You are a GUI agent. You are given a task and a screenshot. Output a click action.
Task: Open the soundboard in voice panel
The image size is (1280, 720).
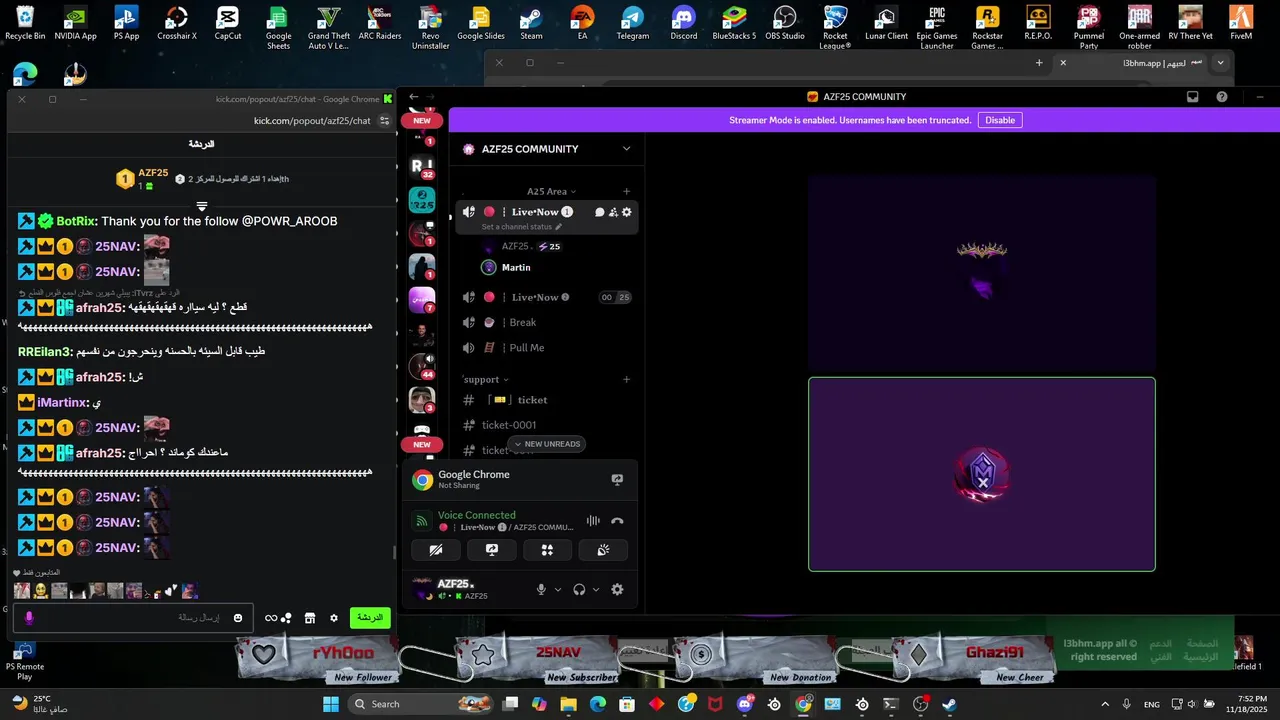(603, 550)
